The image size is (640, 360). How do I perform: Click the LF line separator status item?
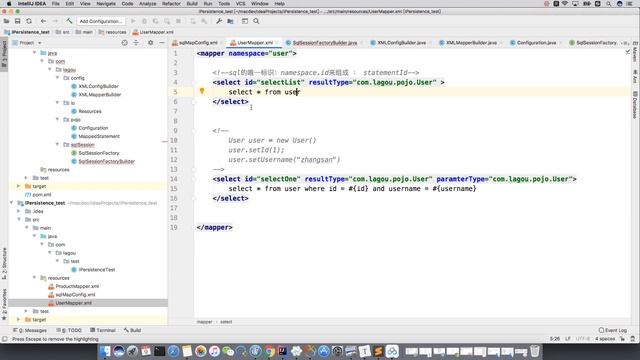(568, 339)
